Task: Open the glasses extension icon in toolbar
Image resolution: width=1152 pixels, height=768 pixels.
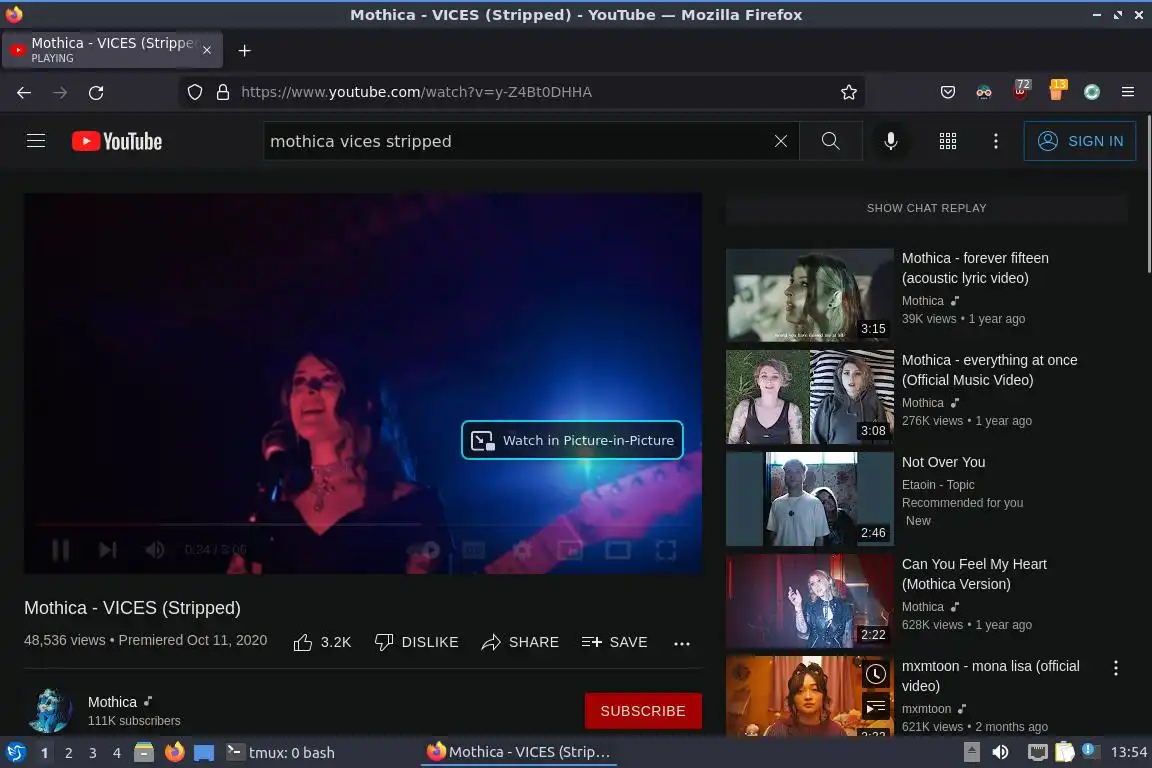Action: pos(984,92)
